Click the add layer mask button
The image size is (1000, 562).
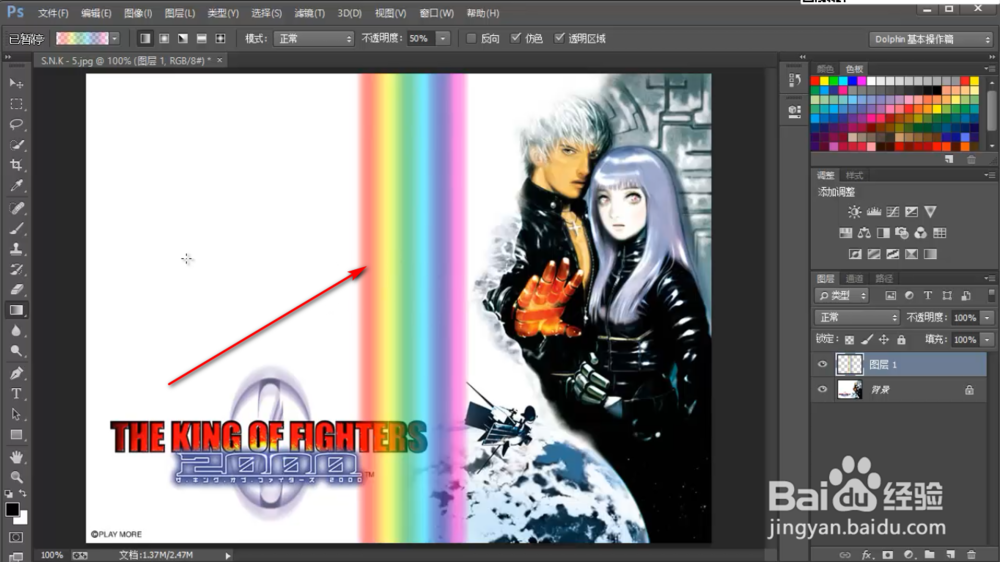888,555
